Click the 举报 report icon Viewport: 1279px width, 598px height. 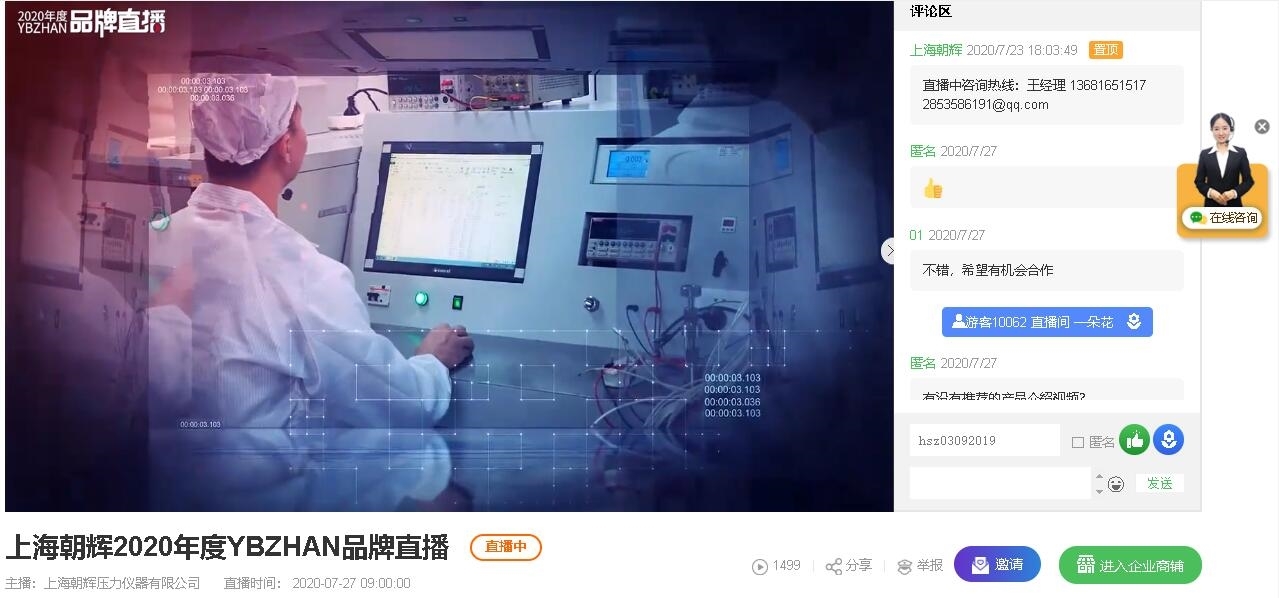[x=905, y=567]
